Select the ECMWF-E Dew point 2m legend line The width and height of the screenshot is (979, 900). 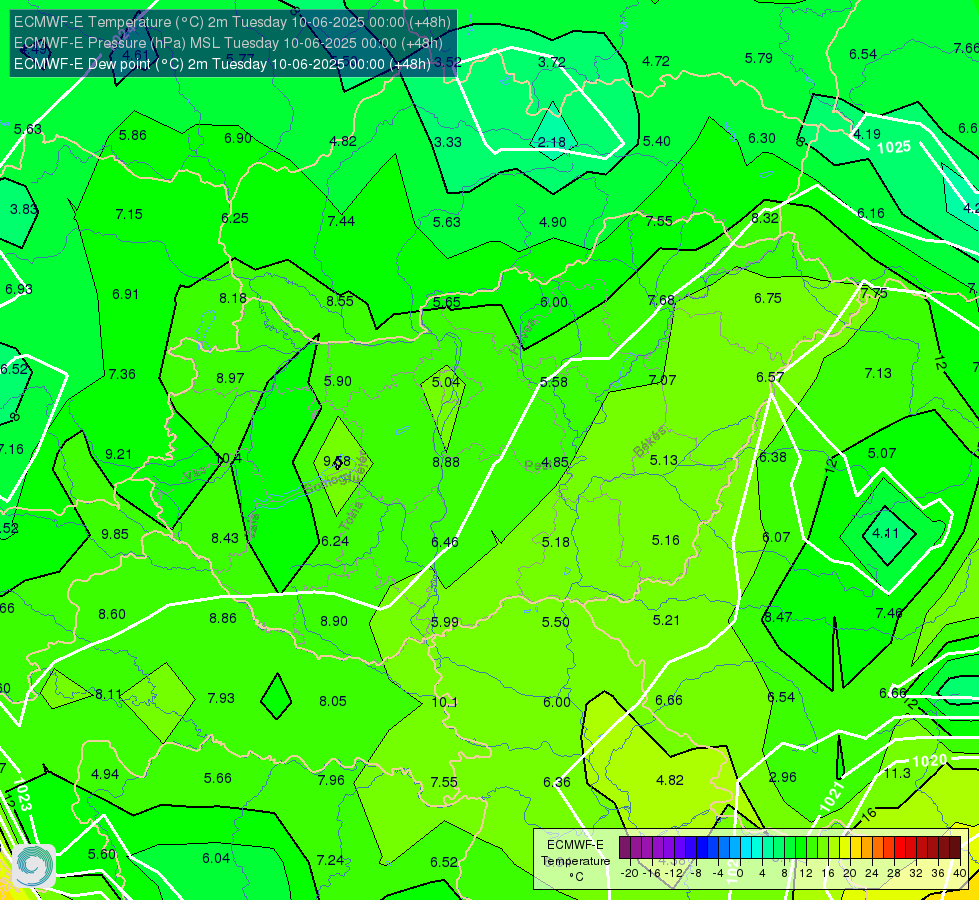click(x=222, y=64)
